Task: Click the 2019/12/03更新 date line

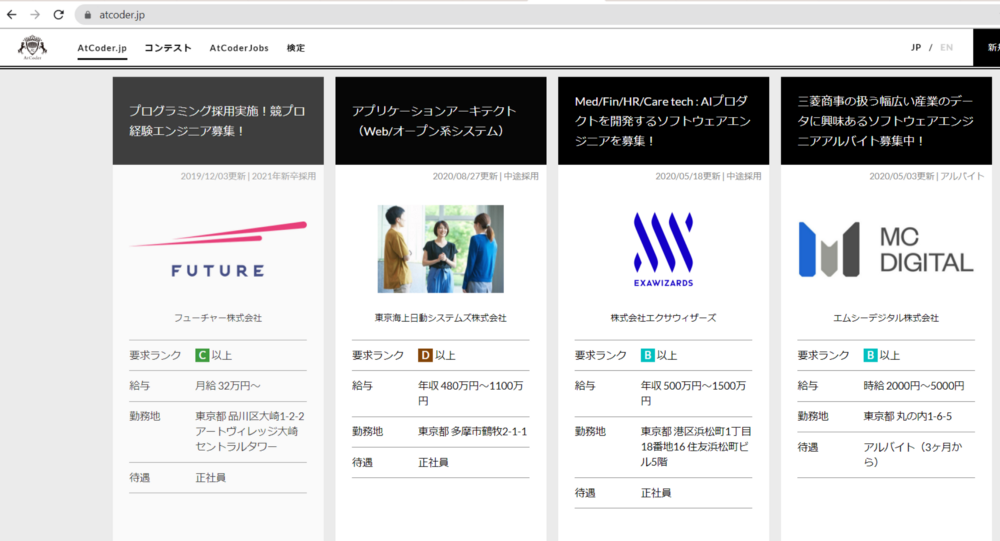Action: [248, 176]
